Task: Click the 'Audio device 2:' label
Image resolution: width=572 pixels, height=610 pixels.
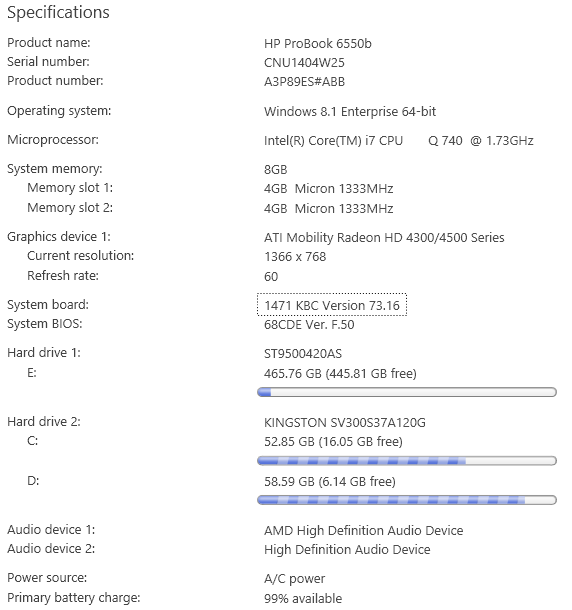Action: pos(51,549)
